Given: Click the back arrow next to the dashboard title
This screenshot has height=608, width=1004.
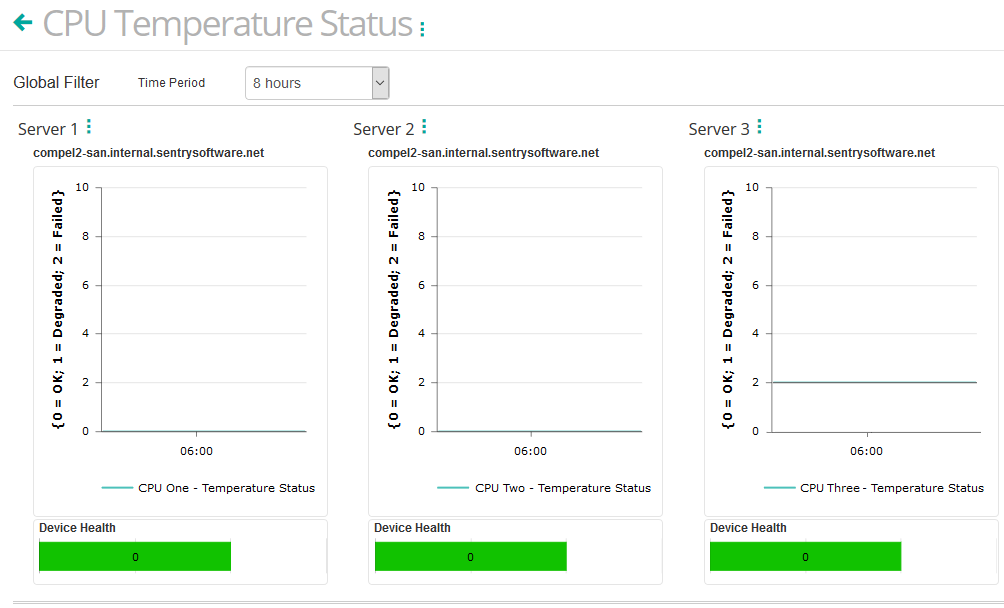Looking at the screenshot, I should pos(21,22).
